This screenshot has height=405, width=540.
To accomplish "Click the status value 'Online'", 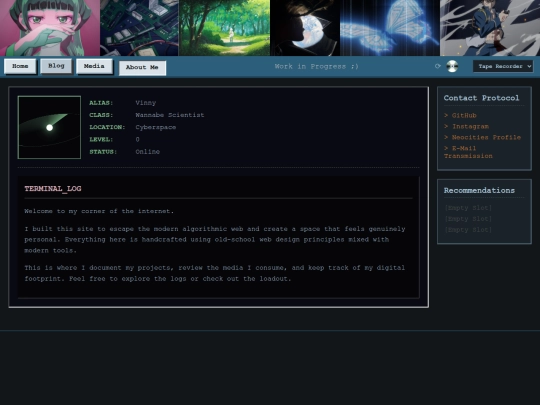I will pyautogui.click(x=147, y=152).
